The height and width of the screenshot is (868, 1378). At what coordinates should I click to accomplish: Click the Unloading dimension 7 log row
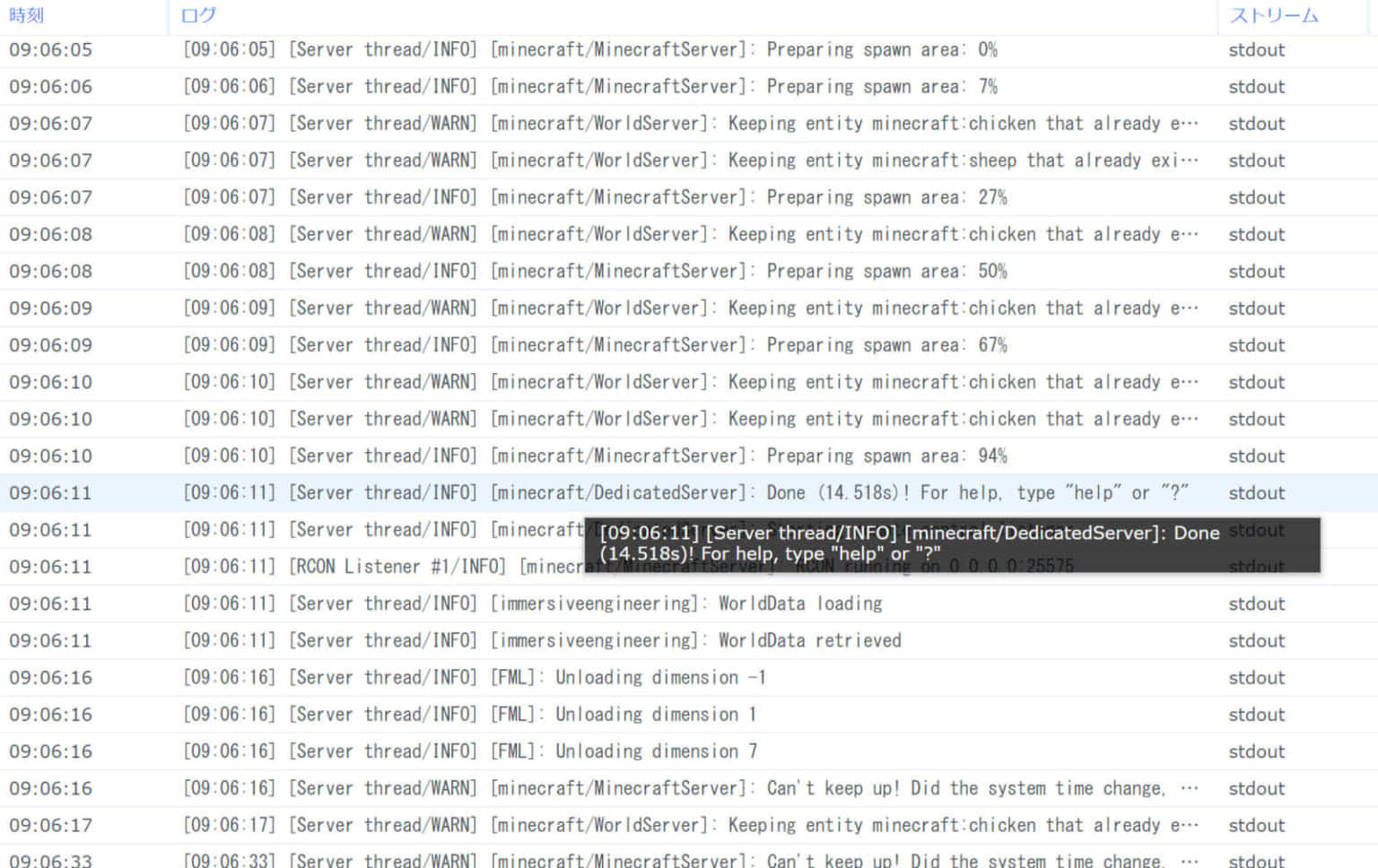point(470,751)
